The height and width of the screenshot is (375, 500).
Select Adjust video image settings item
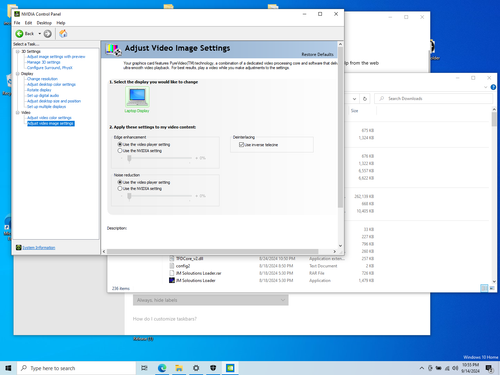point(51,123)
